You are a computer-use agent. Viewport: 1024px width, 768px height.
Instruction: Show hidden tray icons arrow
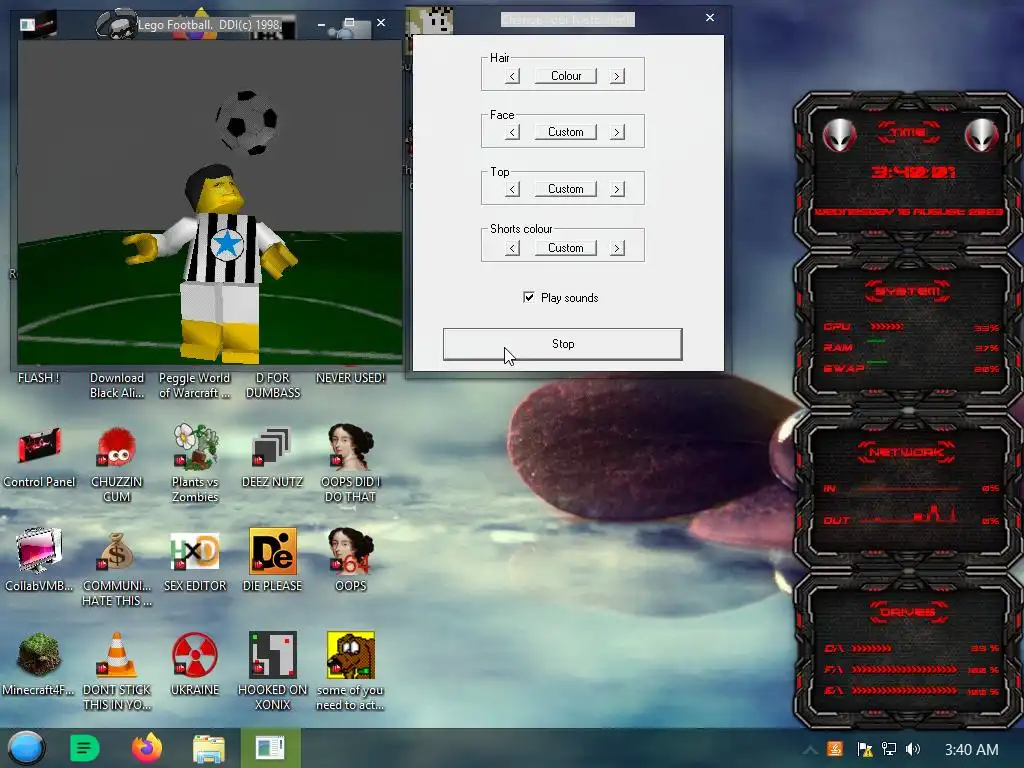click(x=809, y=750)
